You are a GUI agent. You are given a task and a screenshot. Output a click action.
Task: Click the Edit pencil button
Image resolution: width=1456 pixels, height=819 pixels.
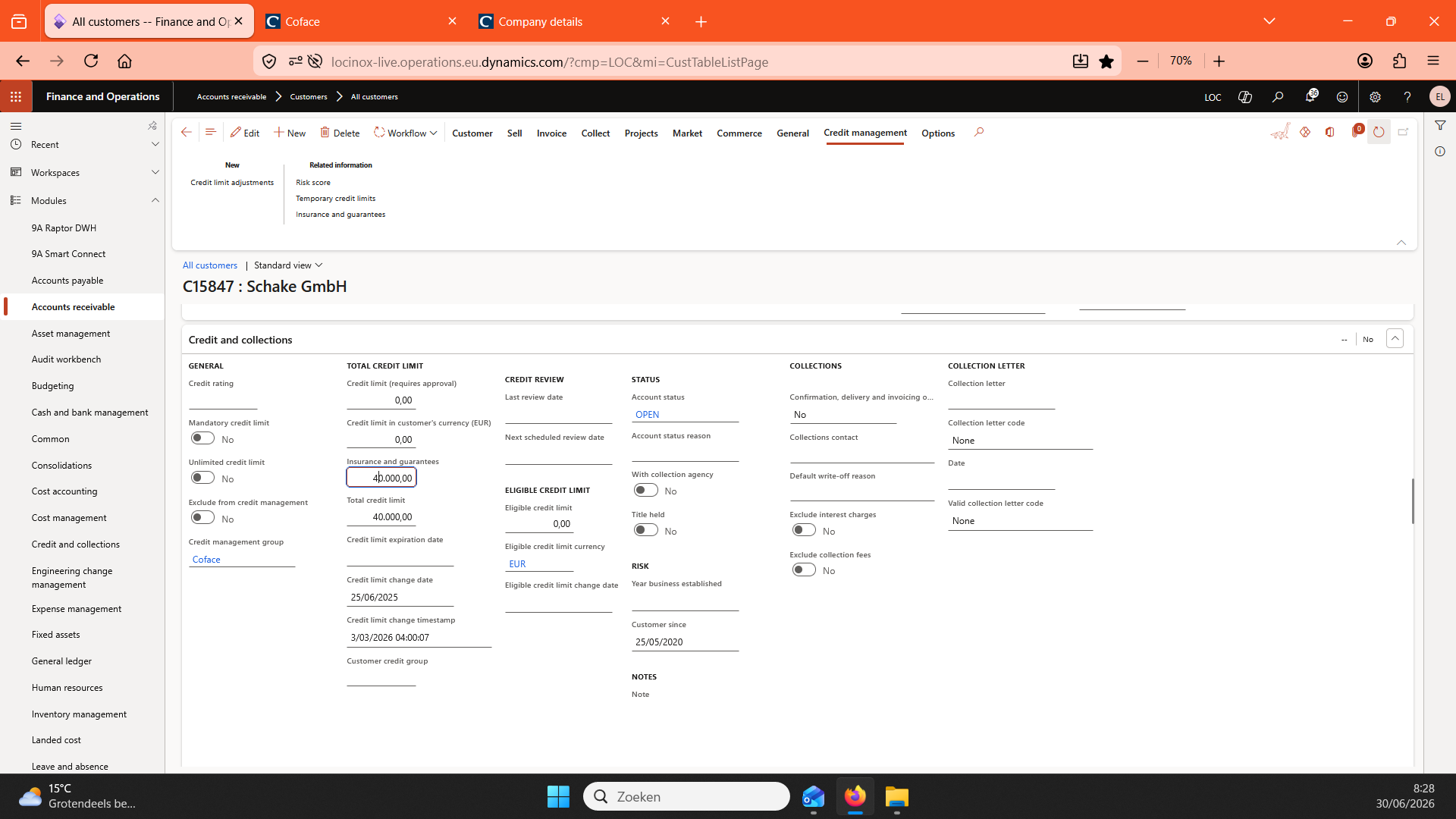click(245, 133)
